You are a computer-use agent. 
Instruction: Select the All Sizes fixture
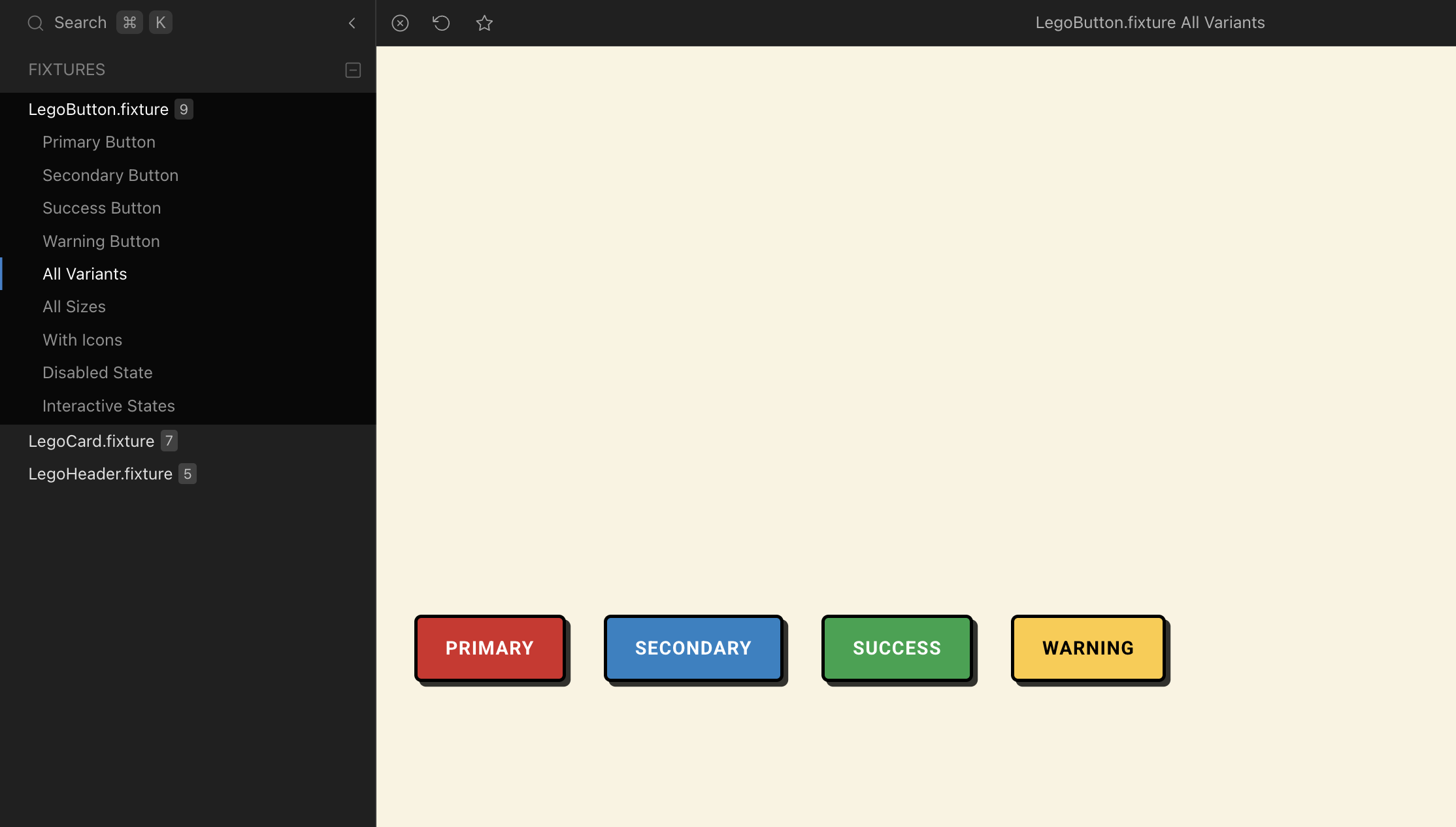point(74,306)
